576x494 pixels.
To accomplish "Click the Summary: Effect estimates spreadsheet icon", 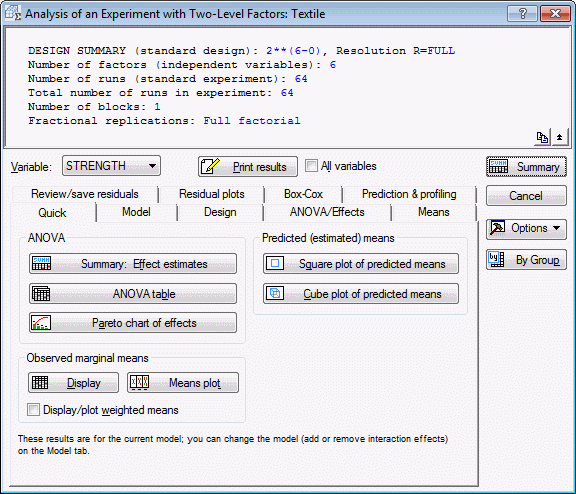I will [41, 263].
